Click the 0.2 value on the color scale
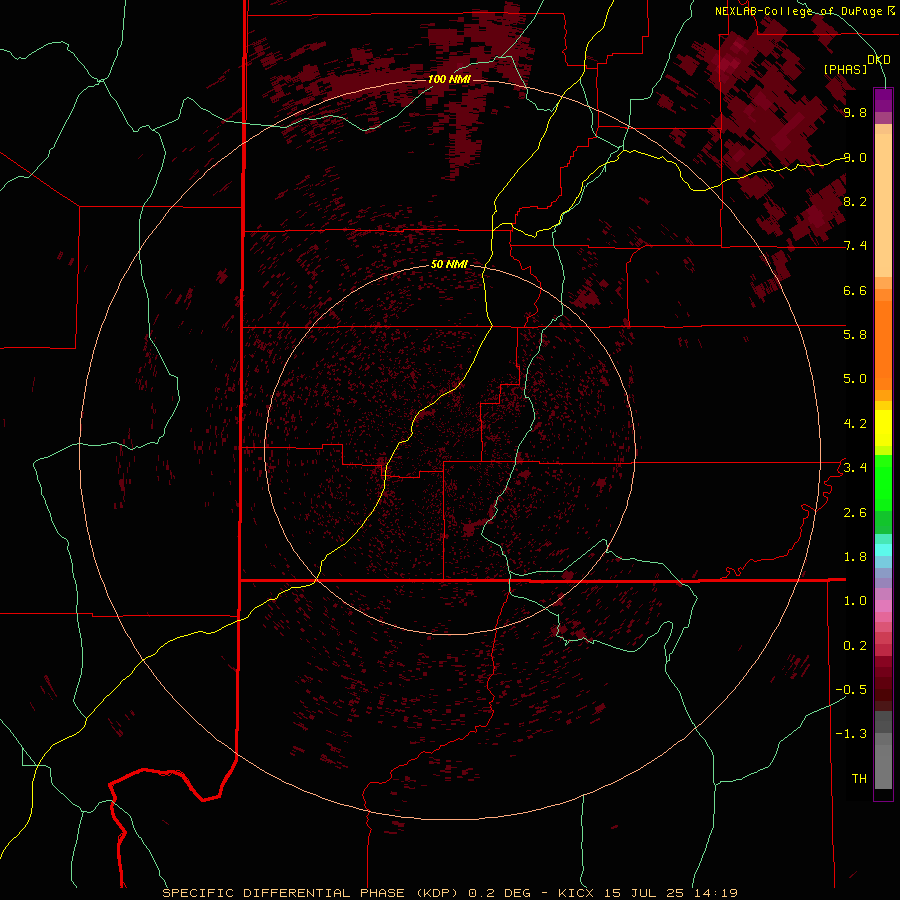Screen dimensions: 900x900 pyautogui.click(x=855, y=645)
